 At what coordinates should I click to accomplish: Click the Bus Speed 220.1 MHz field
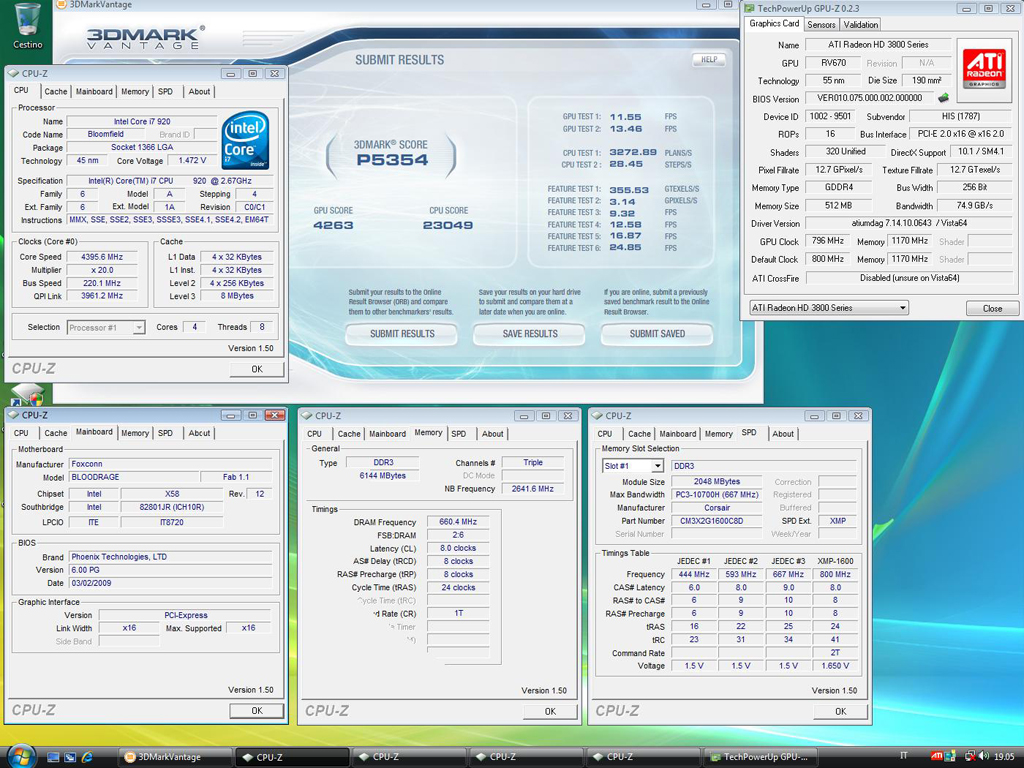click(102, 283)
